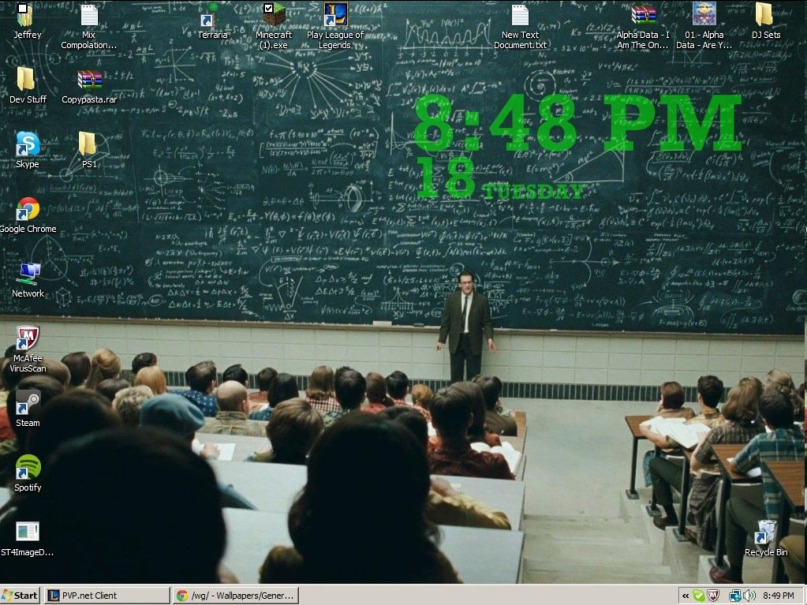Launch the Skype desktop shortcut
The height and width of the screenshot is (605, 807).
click(x=27, y=150)
